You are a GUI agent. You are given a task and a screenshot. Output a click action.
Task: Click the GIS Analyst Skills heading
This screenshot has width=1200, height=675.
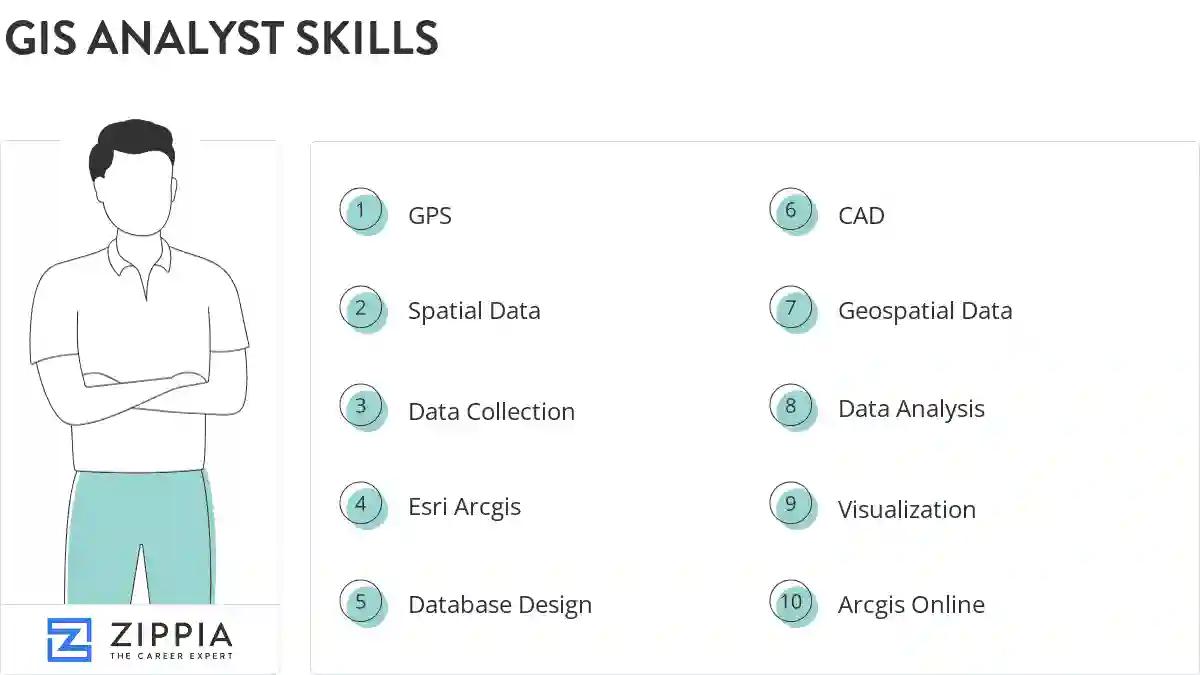221,38
